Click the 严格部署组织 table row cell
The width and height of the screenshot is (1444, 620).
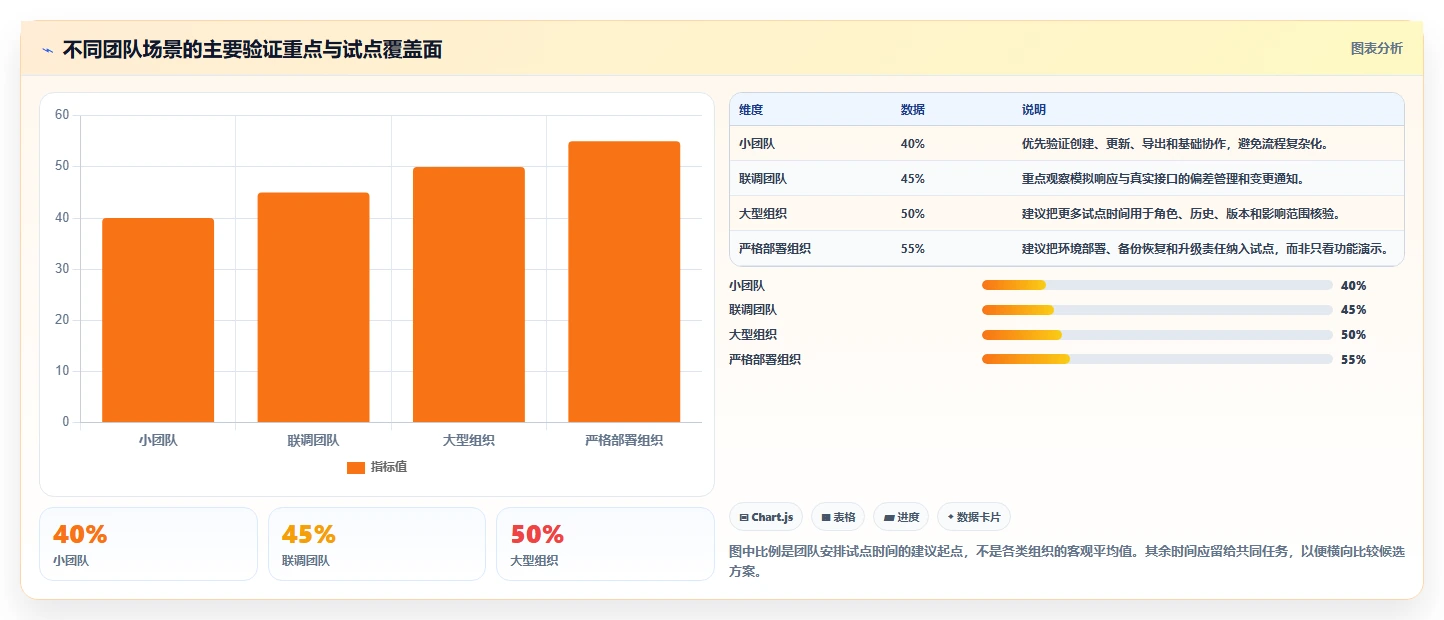(x=775, y=249)
